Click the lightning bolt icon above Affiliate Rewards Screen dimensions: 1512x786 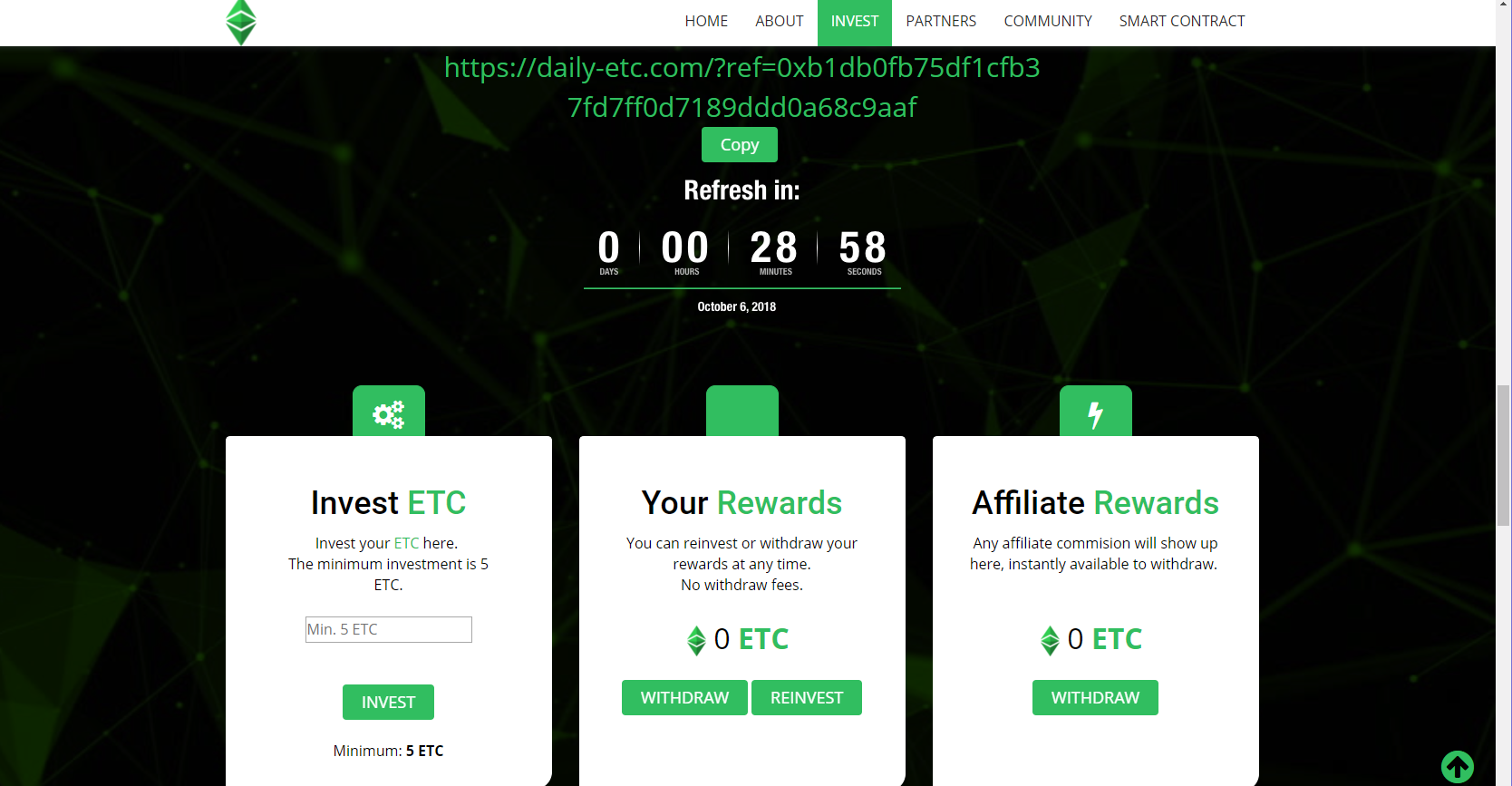pyautogui.click(x=1095, y=415)
